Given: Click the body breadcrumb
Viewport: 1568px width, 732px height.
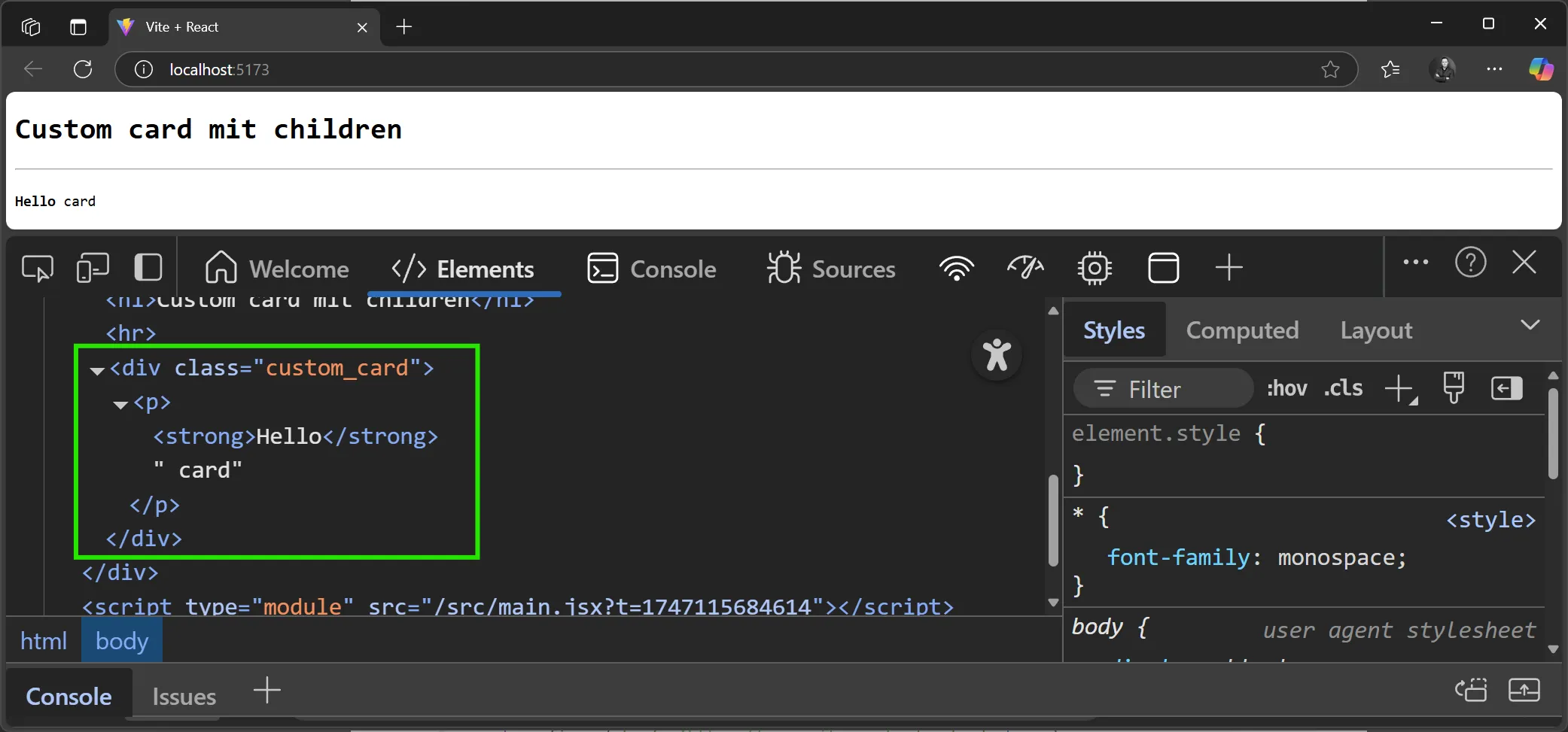Looking at the screenshot, I should [122, 641].
